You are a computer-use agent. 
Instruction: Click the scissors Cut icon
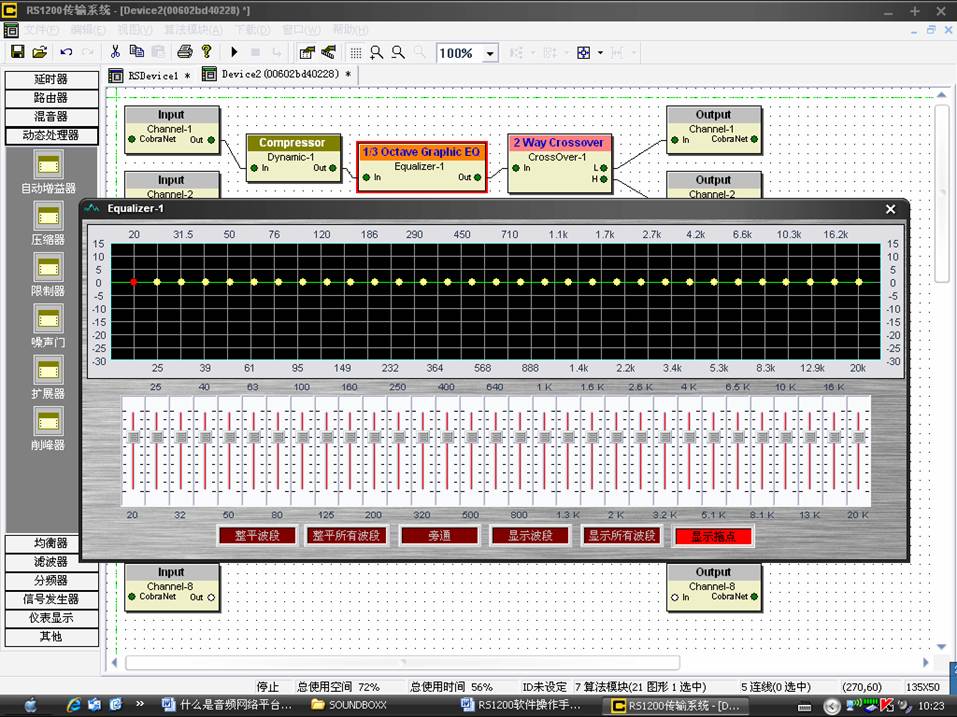[x=115, y=52]
